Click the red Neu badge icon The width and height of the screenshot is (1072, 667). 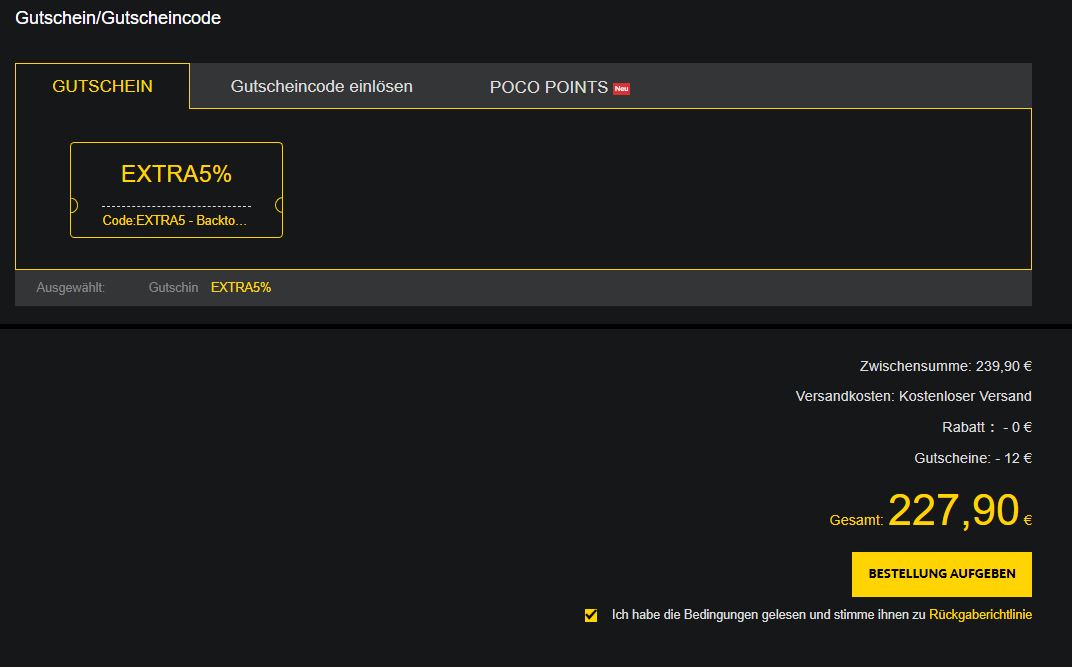(x=621, y=88)
